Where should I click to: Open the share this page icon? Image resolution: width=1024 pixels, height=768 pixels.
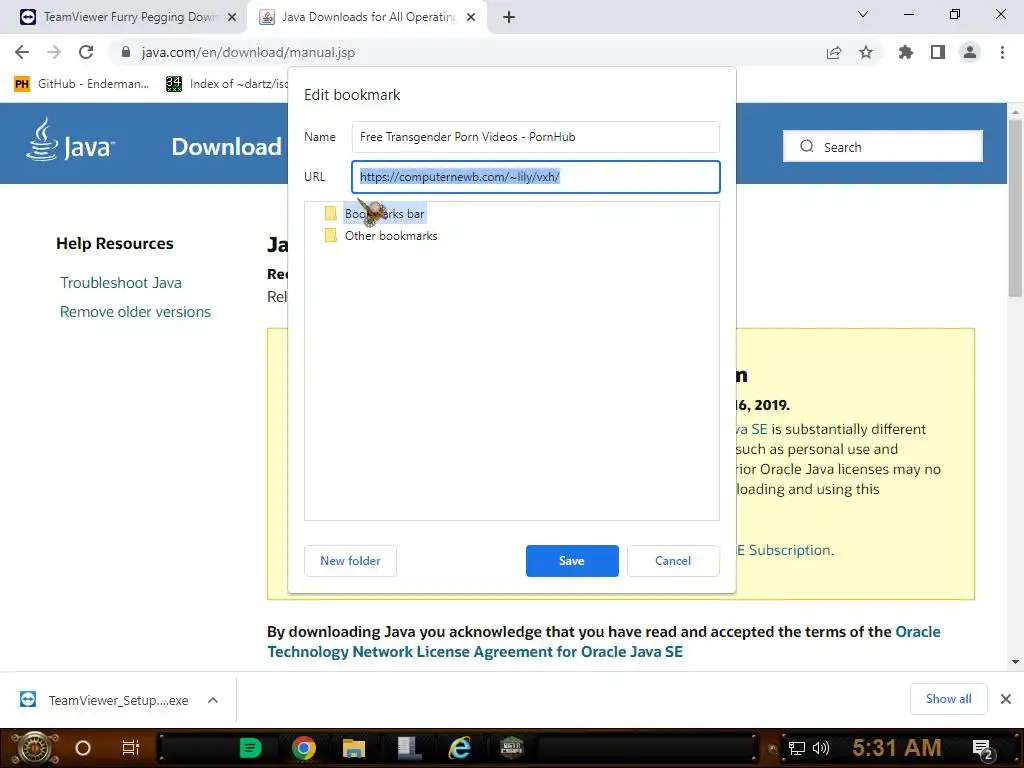[834, 53]
